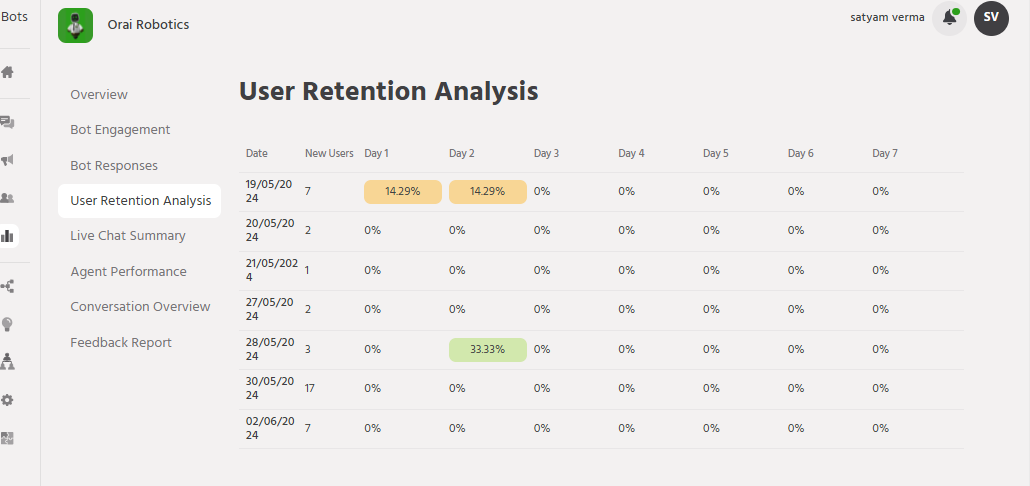View the Agent Performance report
Image resolution: width=1030 pixels, height=486 pixels.
(128, 271)
